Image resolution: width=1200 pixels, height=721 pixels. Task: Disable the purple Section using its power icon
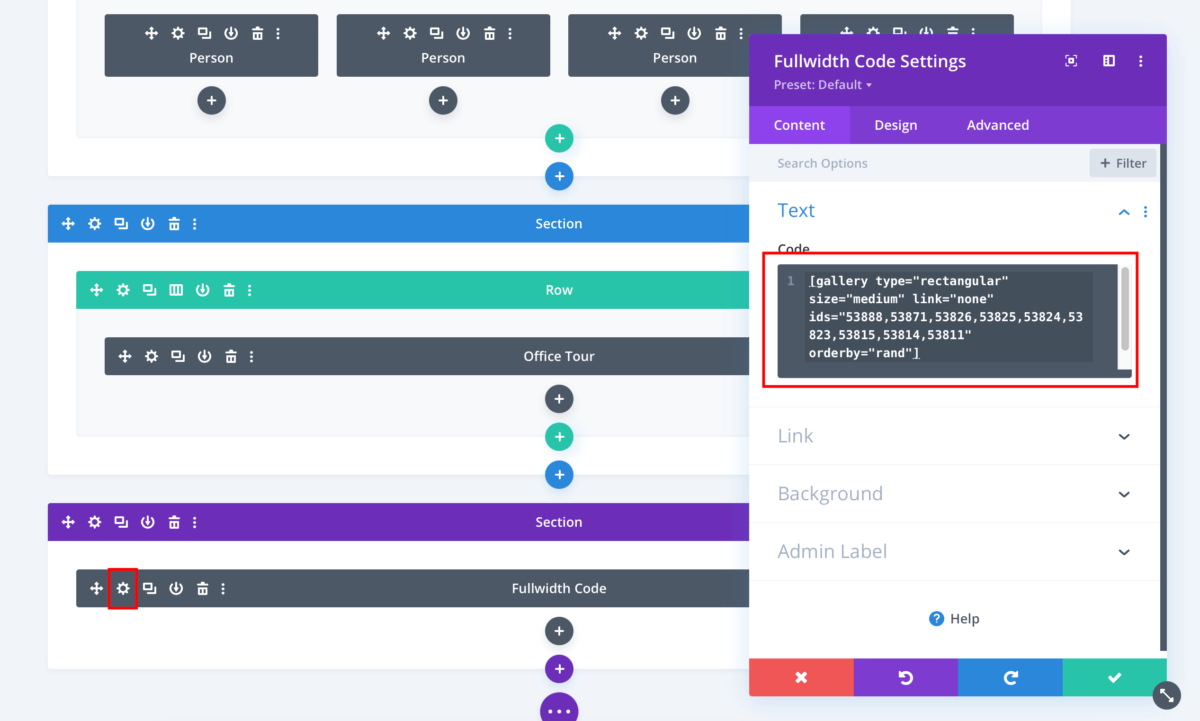148,521
